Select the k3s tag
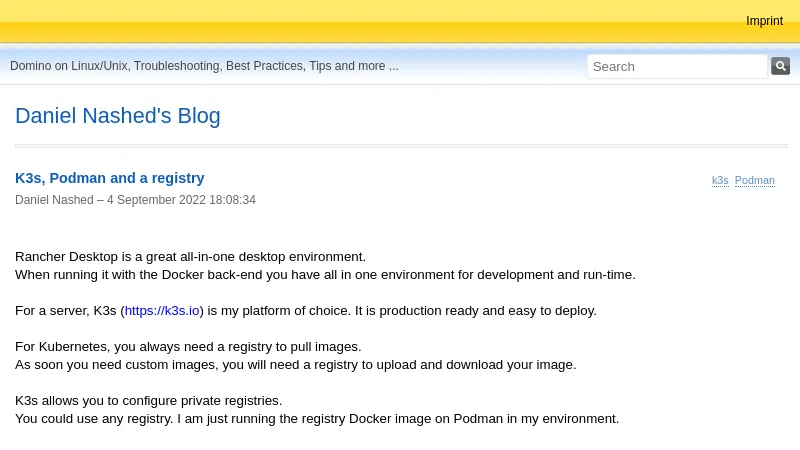The image size is (800, 450). [720, 181]
